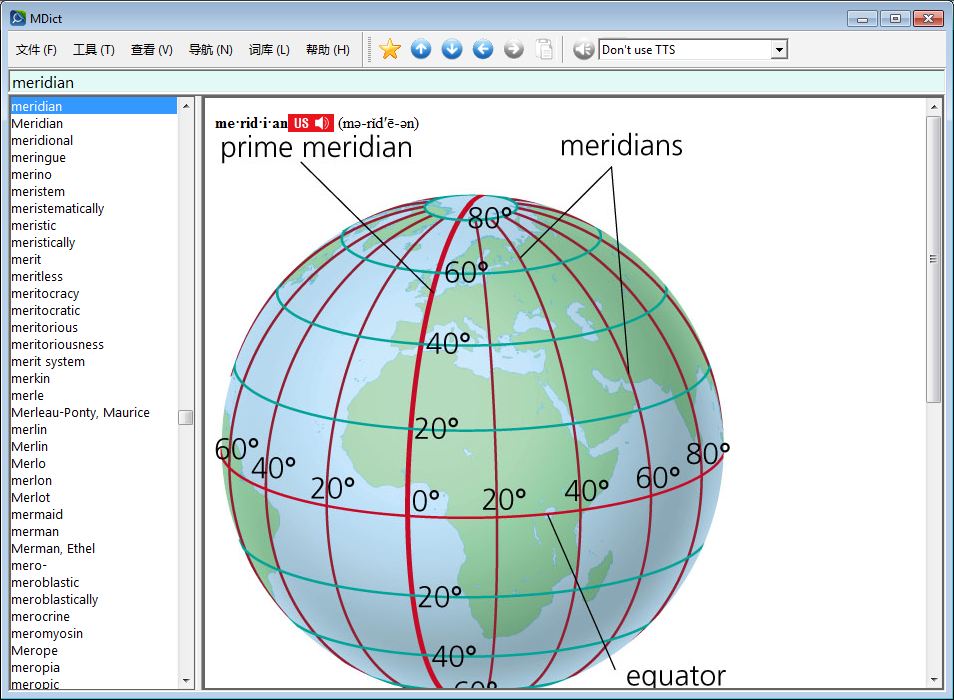Screen dimensions: 954x700
Task: Open the 词库 (L) menu
Action: (x=269, y=50)
